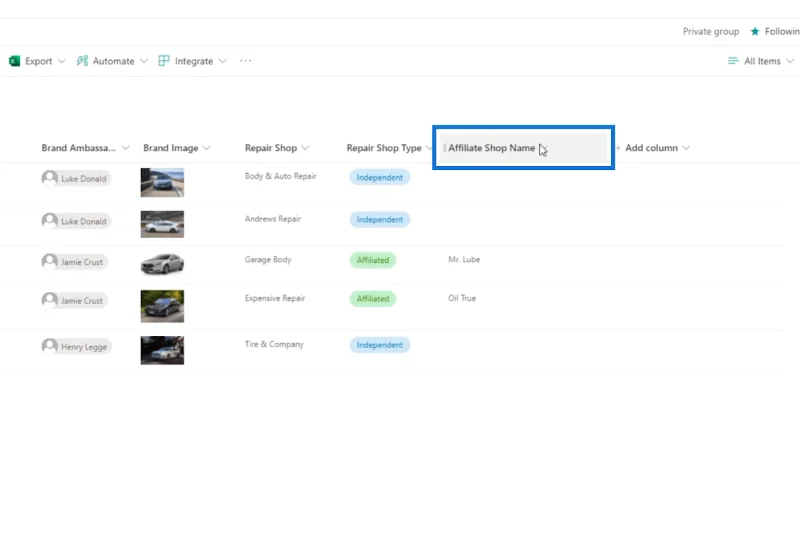800x534 pixels.
Task: Click the Andrews Repair text
Action: tap(273, 219)
